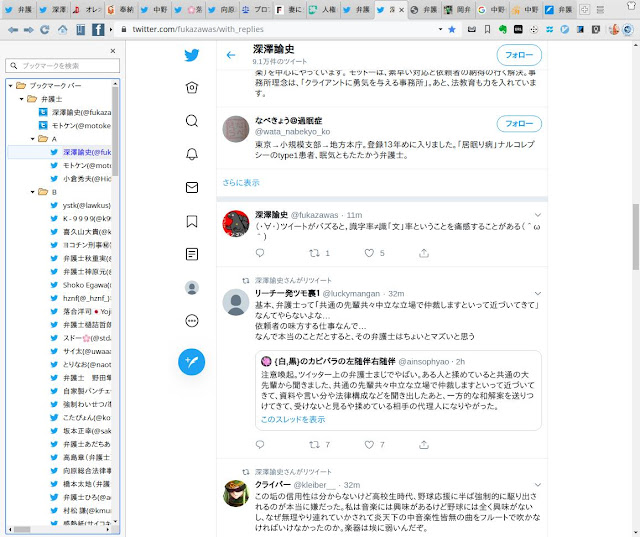Switch to the プロ browser tab
This screenshot has height=537, width=640.
[x=255, y=10]
